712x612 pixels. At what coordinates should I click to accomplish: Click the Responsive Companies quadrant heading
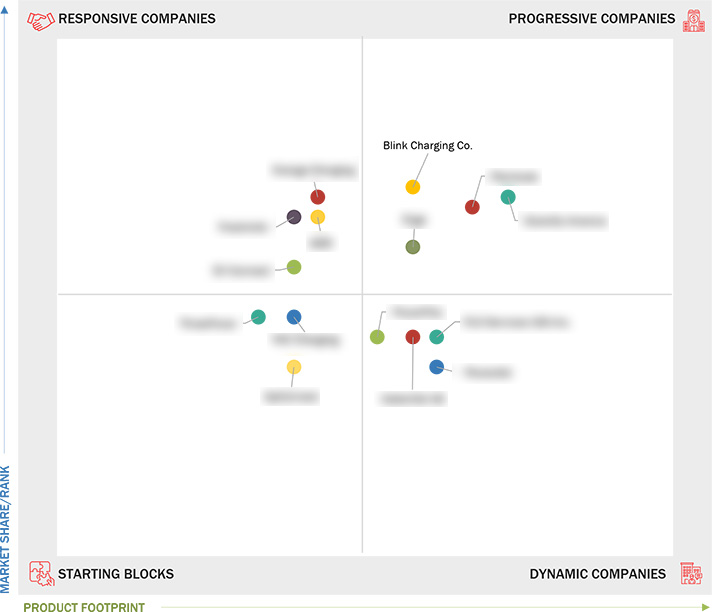pos(137,19)
